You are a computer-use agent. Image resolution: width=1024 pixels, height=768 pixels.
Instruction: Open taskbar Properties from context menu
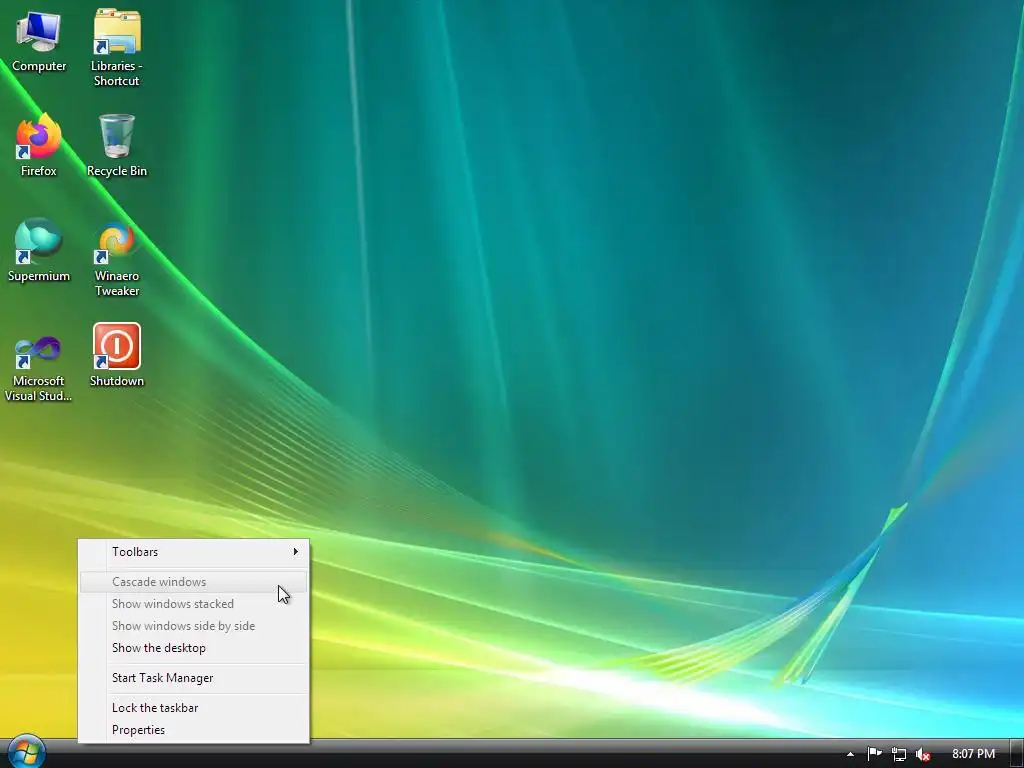(x=194, y=731)
